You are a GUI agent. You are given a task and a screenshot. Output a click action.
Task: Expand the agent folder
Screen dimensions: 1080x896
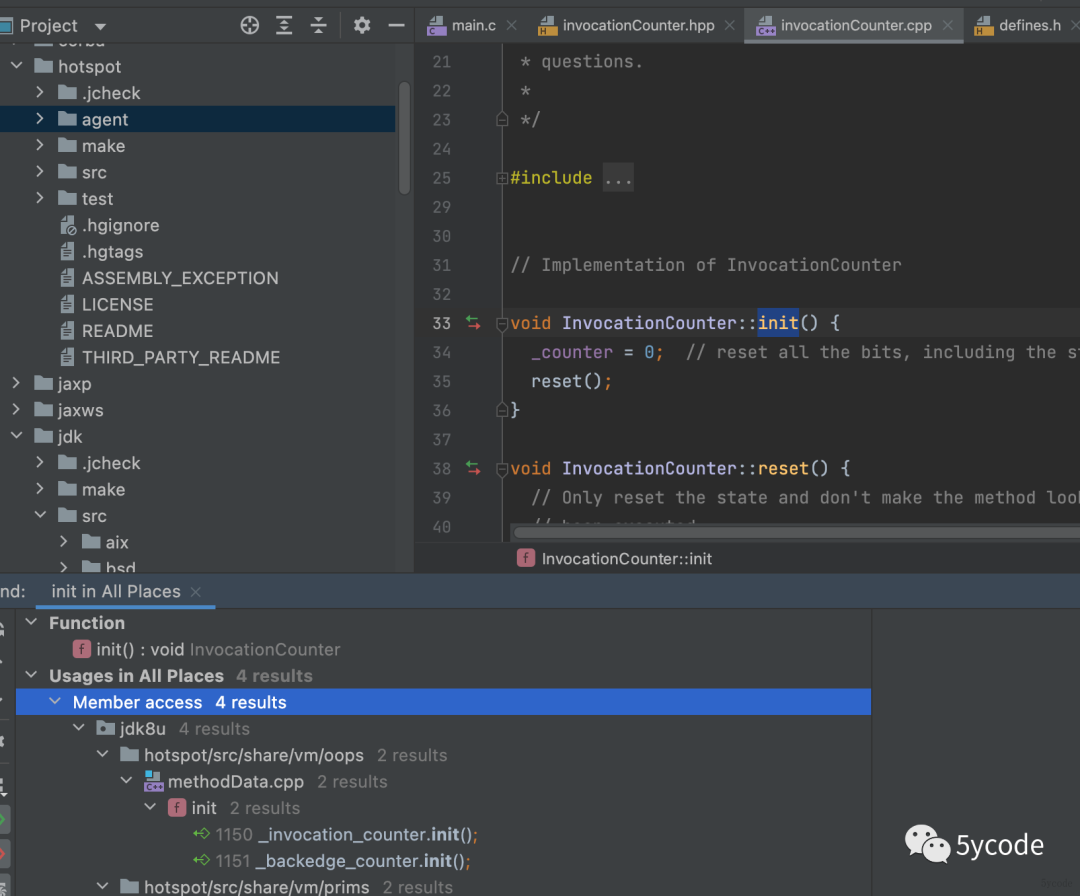[x=40, y=119]
